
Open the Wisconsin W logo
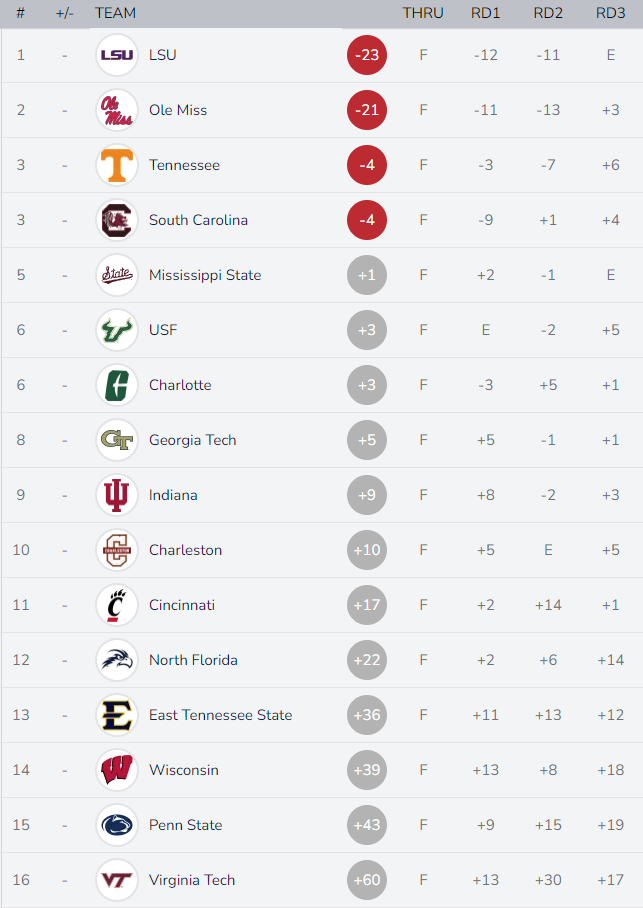click(116, 770)
